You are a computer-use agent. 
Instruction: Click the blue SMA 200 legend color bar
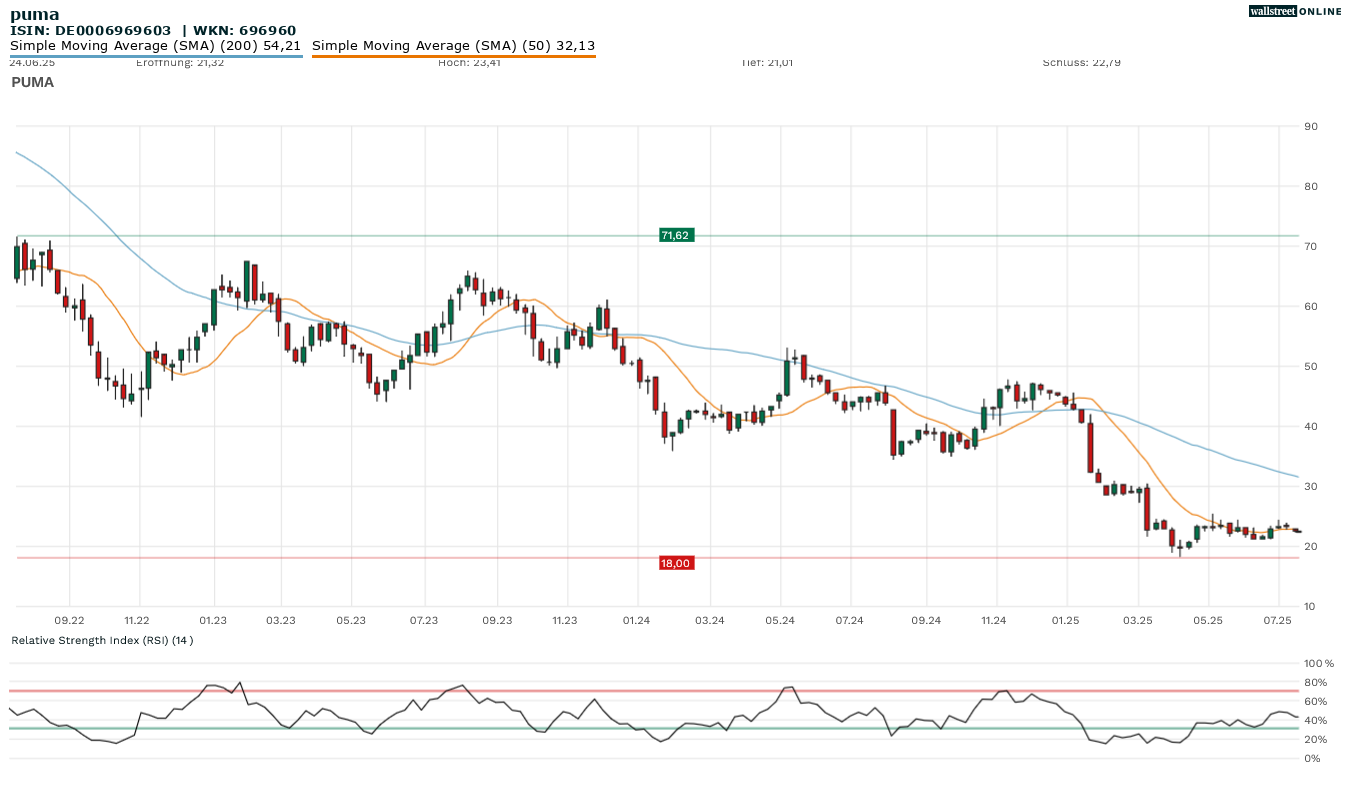(156, 57)
